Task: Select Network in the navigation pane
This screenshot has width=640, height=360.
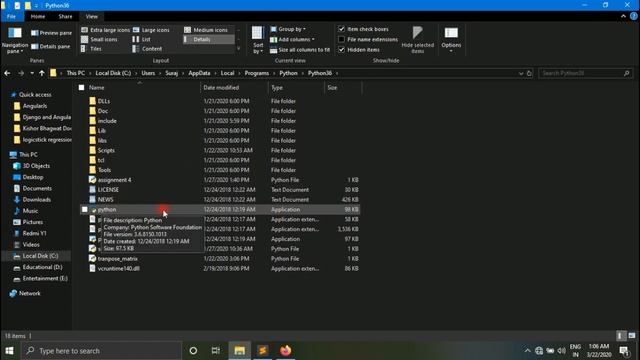Action: point(29,293)
